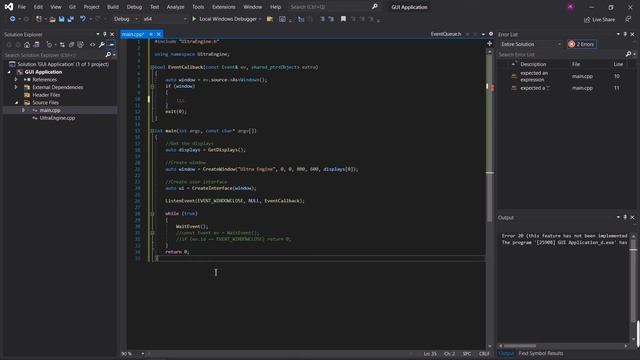640x360 pixels.
Task: Click the Visual Studio logo icon
Action: [9, 7]
